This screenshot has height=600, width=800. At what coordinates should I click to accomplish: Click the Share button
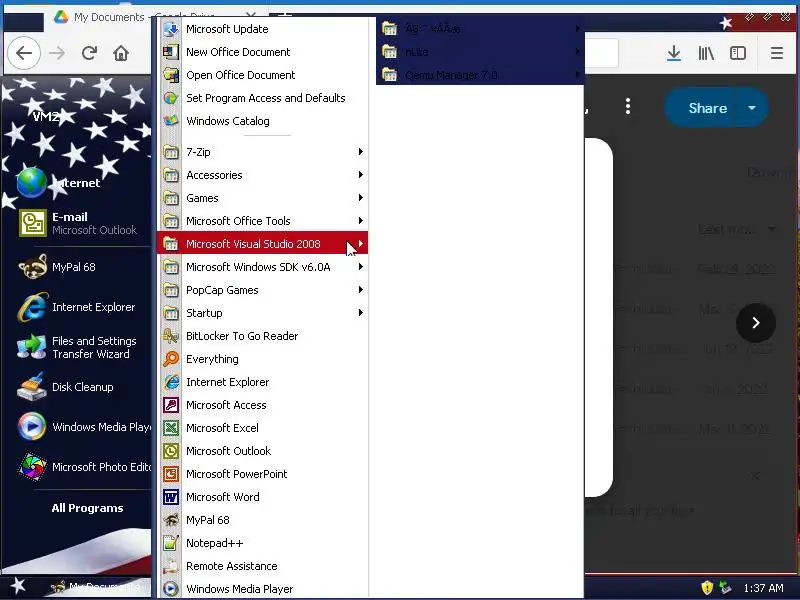coord(708,108)
